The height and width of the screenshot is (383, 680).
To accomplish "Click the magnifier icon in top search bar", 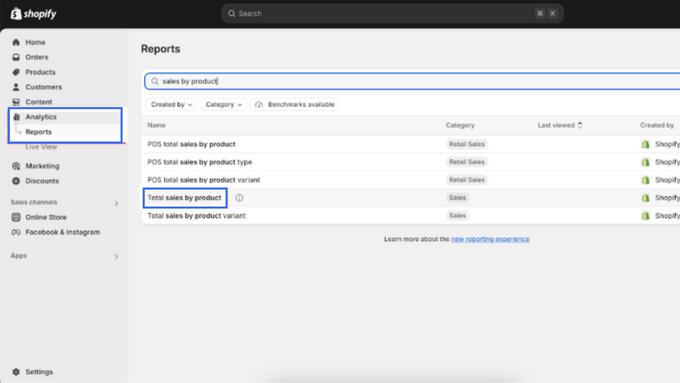I will pos(232,13).
